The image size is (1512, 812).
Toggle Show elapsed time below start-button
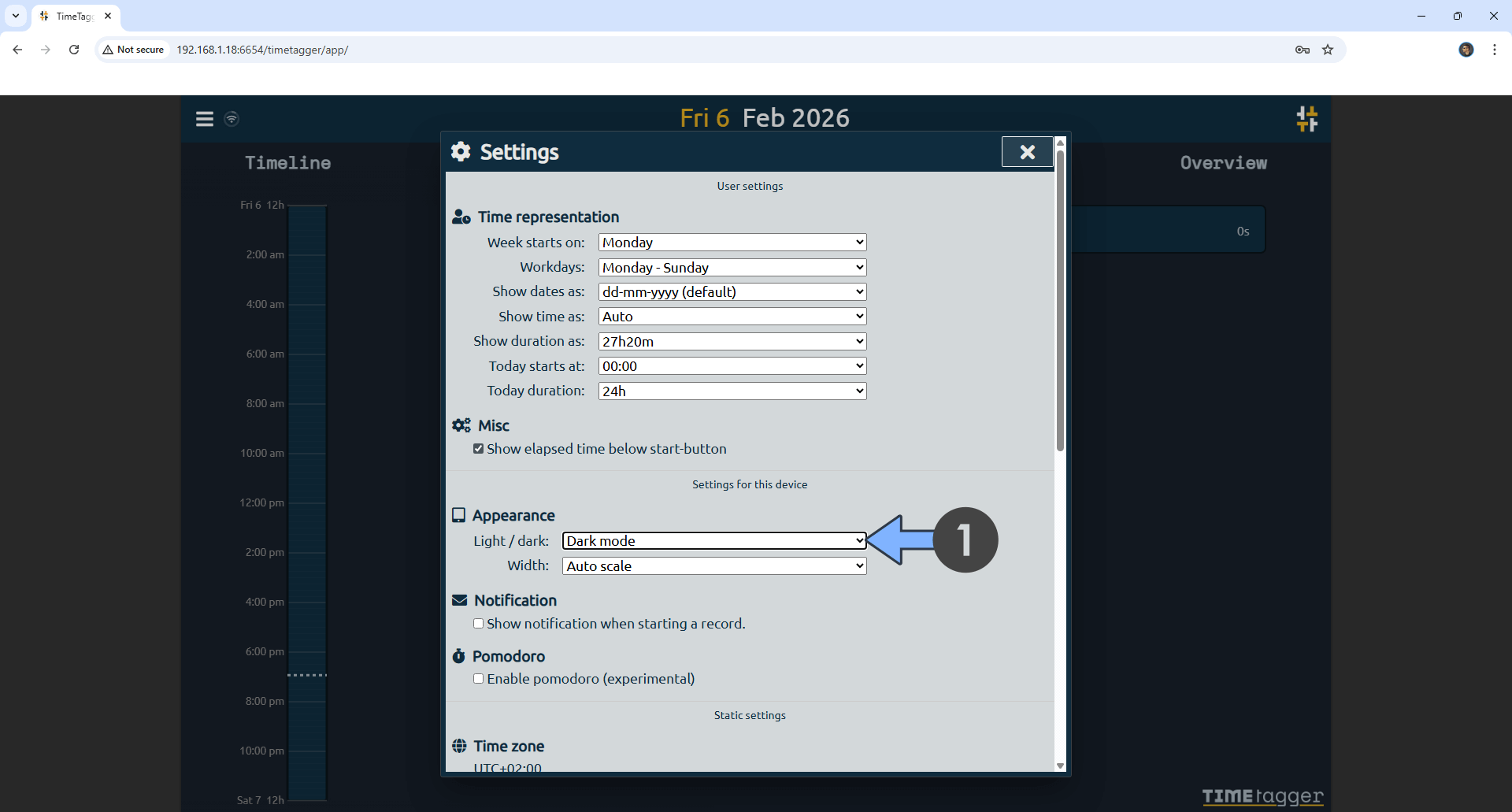coord(478,449)
